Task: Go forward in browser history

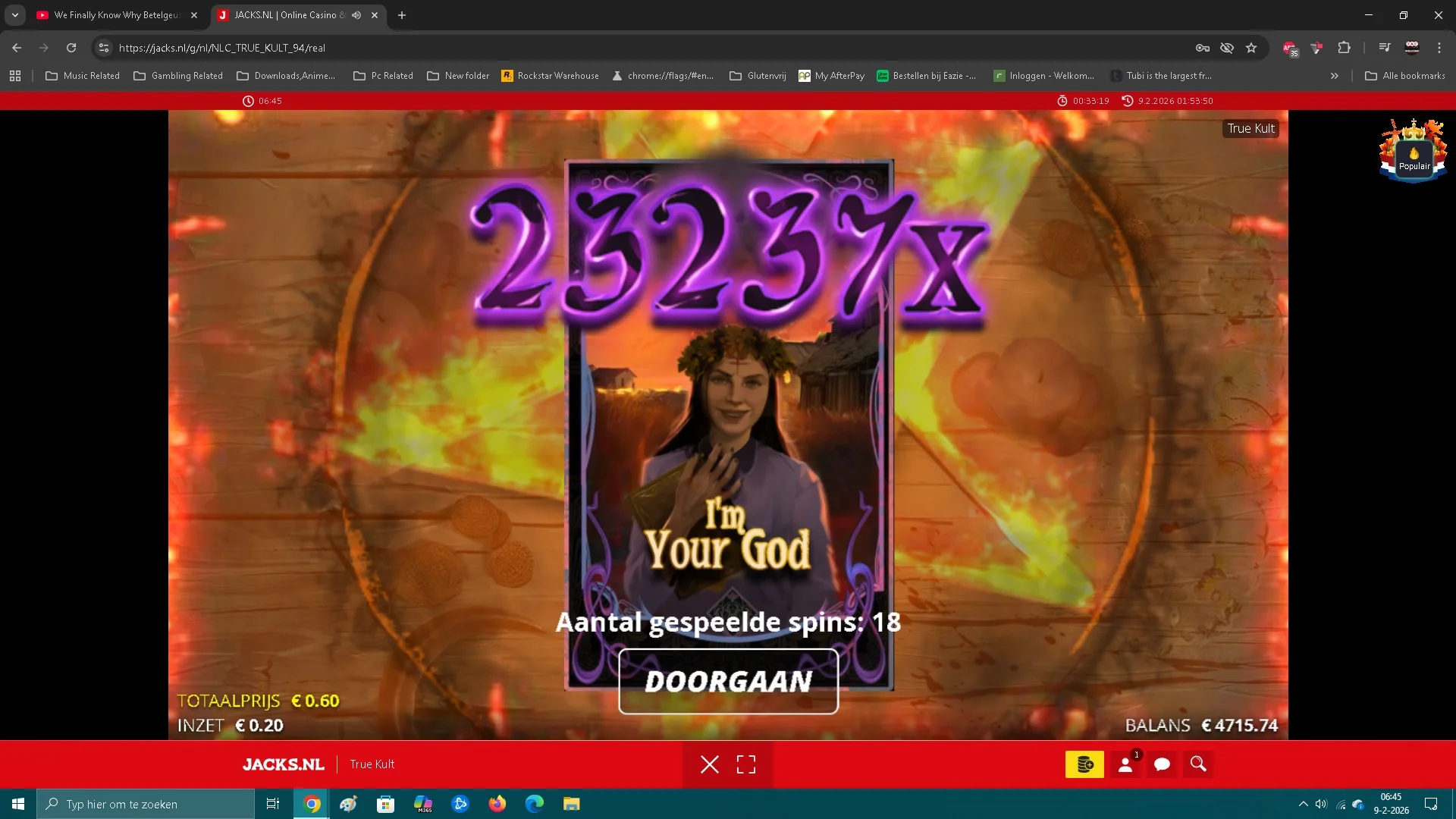Action: 44,48
